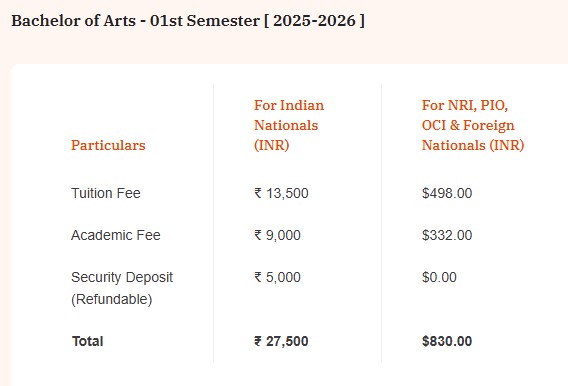Click the $332.00 academic fee value

(x=447, y=235)
